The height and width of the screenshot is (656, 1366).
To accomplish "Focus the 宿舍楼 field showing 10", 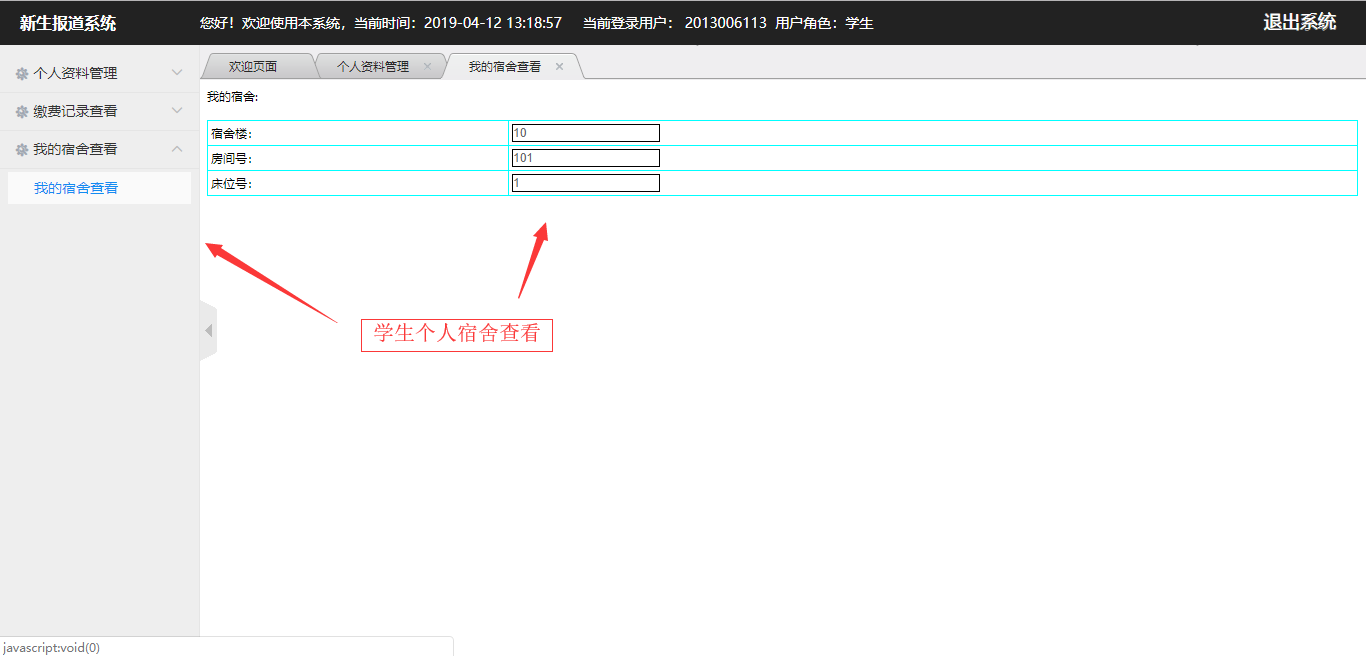I will tap(585, 133).
